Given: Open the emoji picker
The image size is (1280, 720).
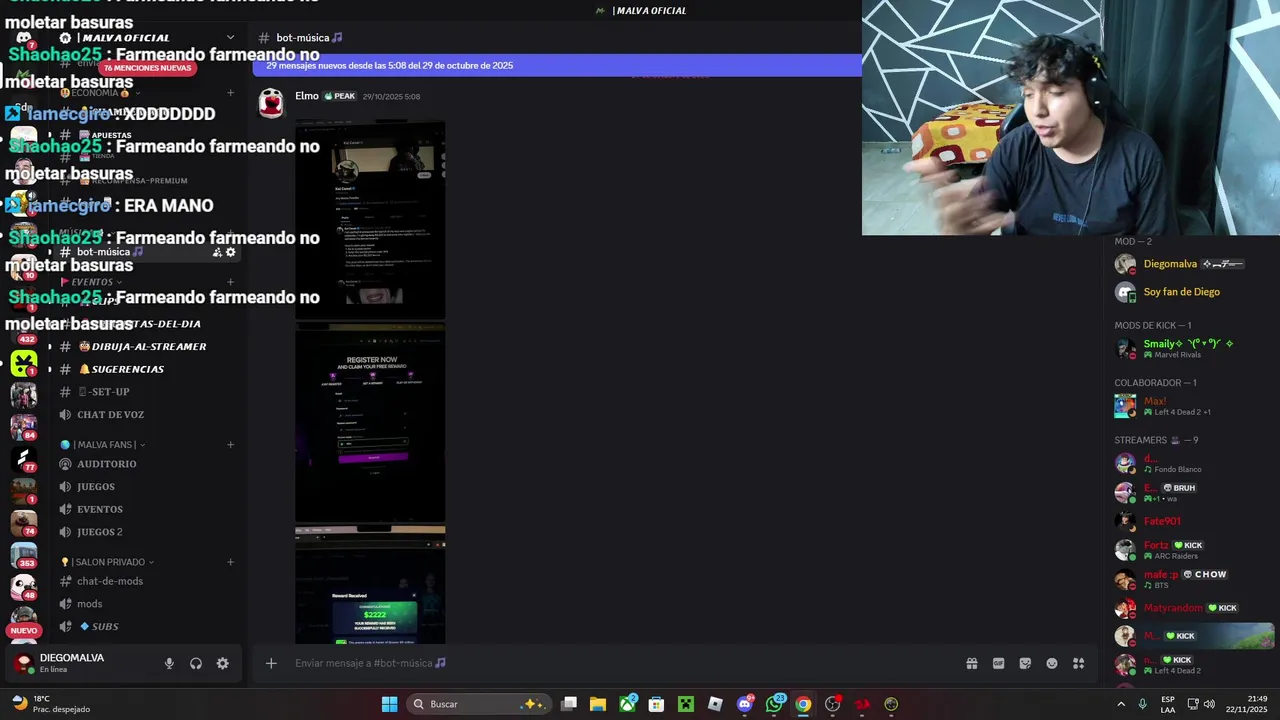Looking at the screenshot, I should [1052, 663].
